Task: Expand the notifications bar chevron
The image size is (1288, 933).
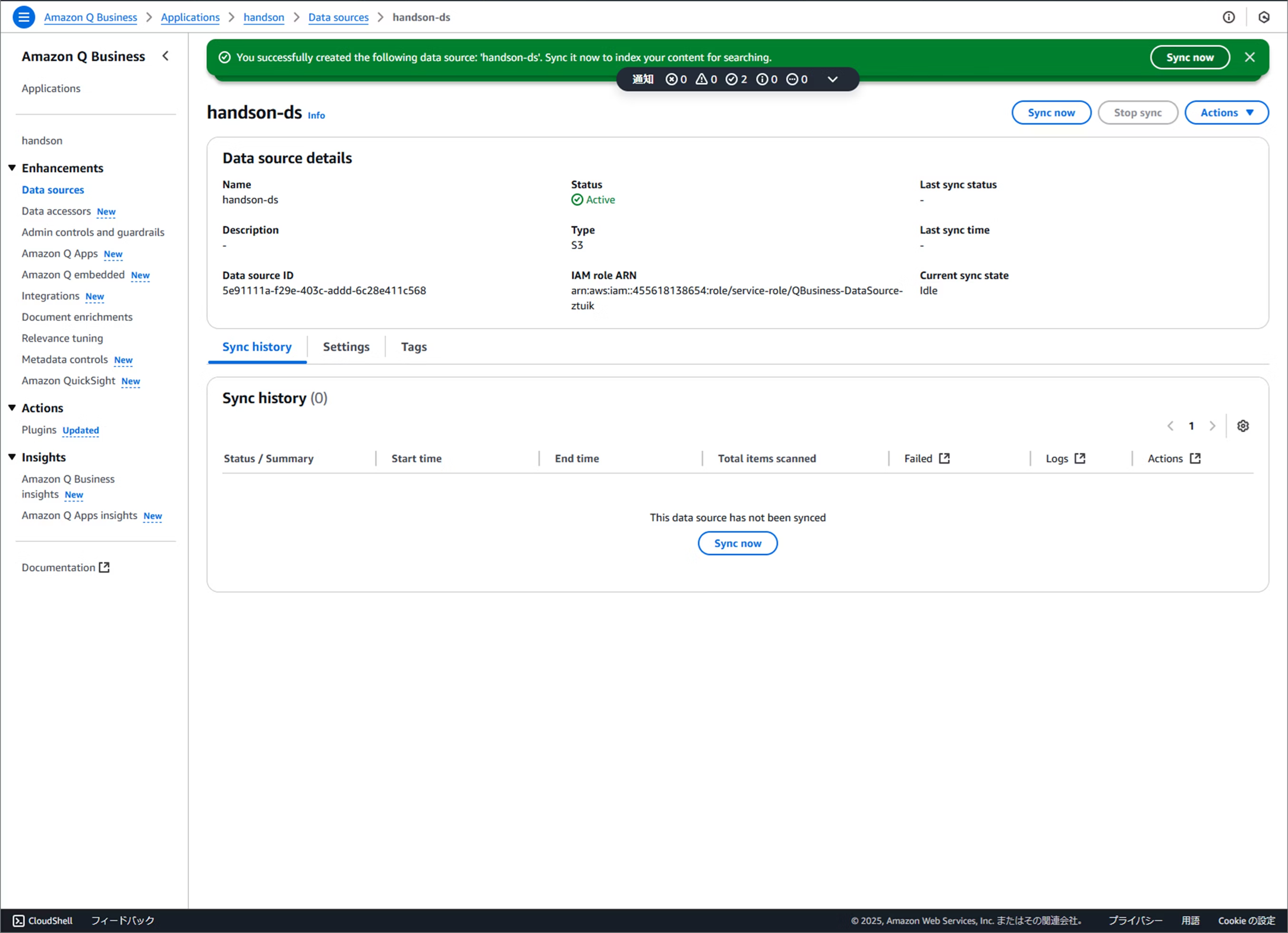Action: click(832, 79)
